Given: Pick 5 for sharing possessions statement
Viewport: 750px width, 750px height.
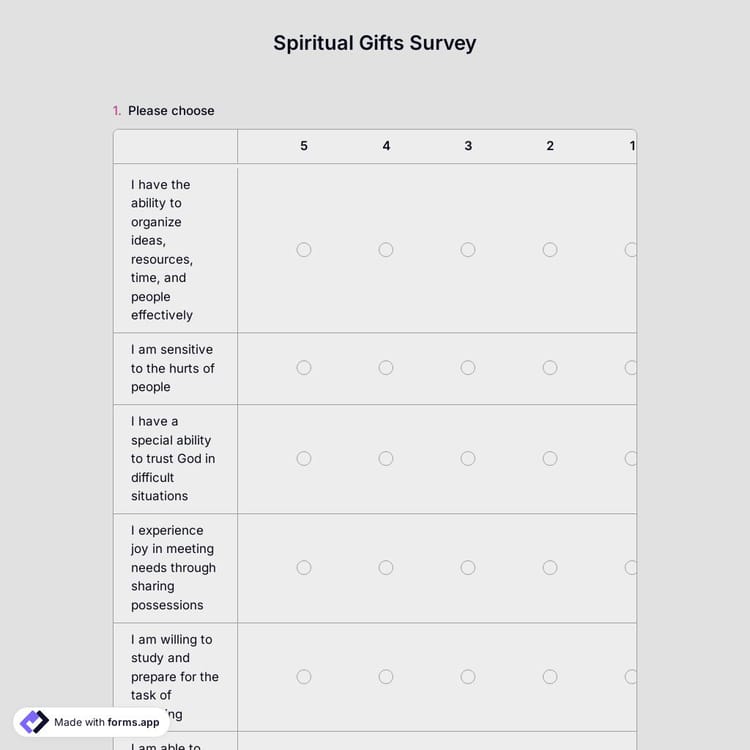Looking at the screenshot, I should [x=304, y=568].
